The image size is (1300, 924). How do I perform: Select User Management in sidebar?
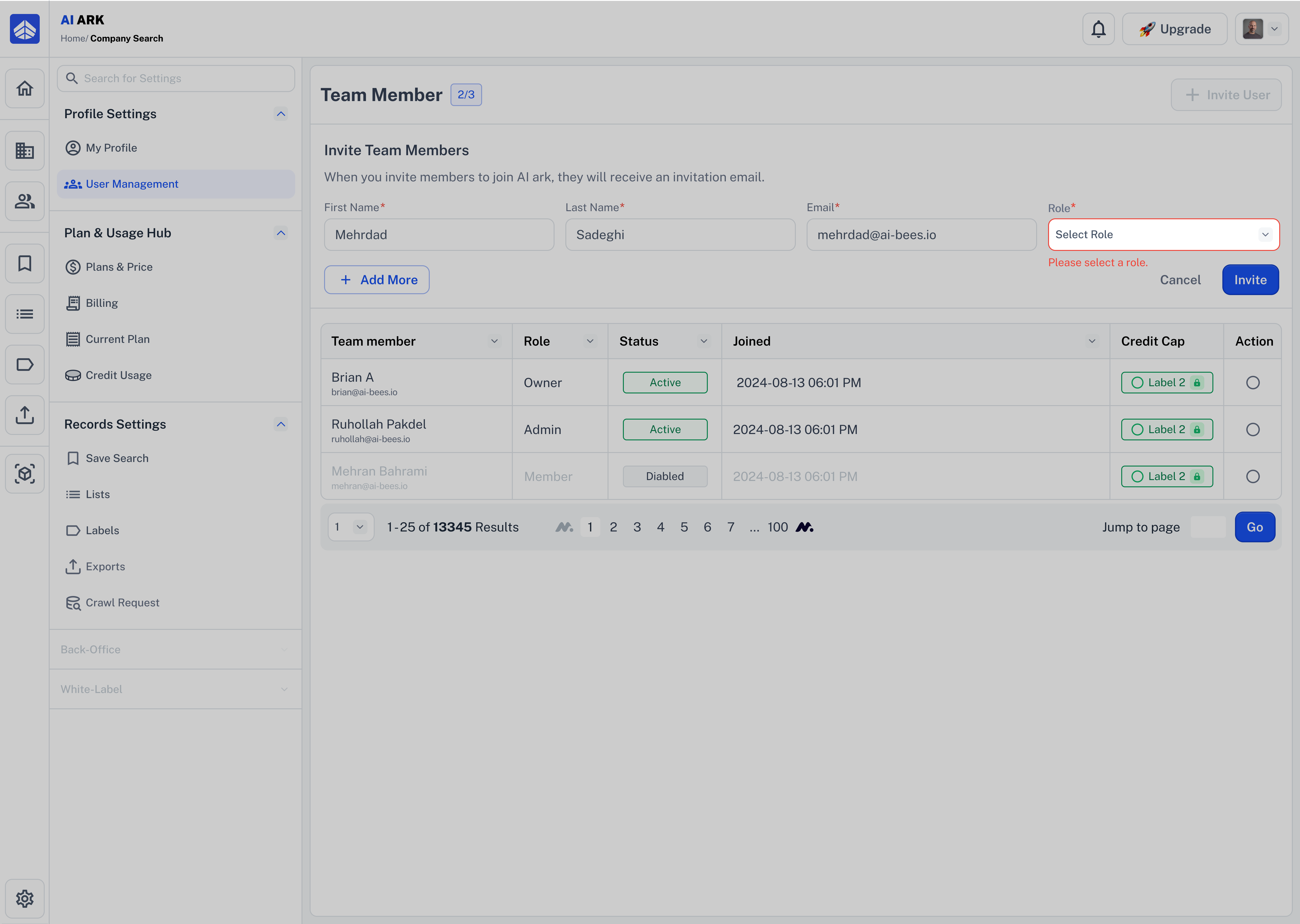(176, 184)
